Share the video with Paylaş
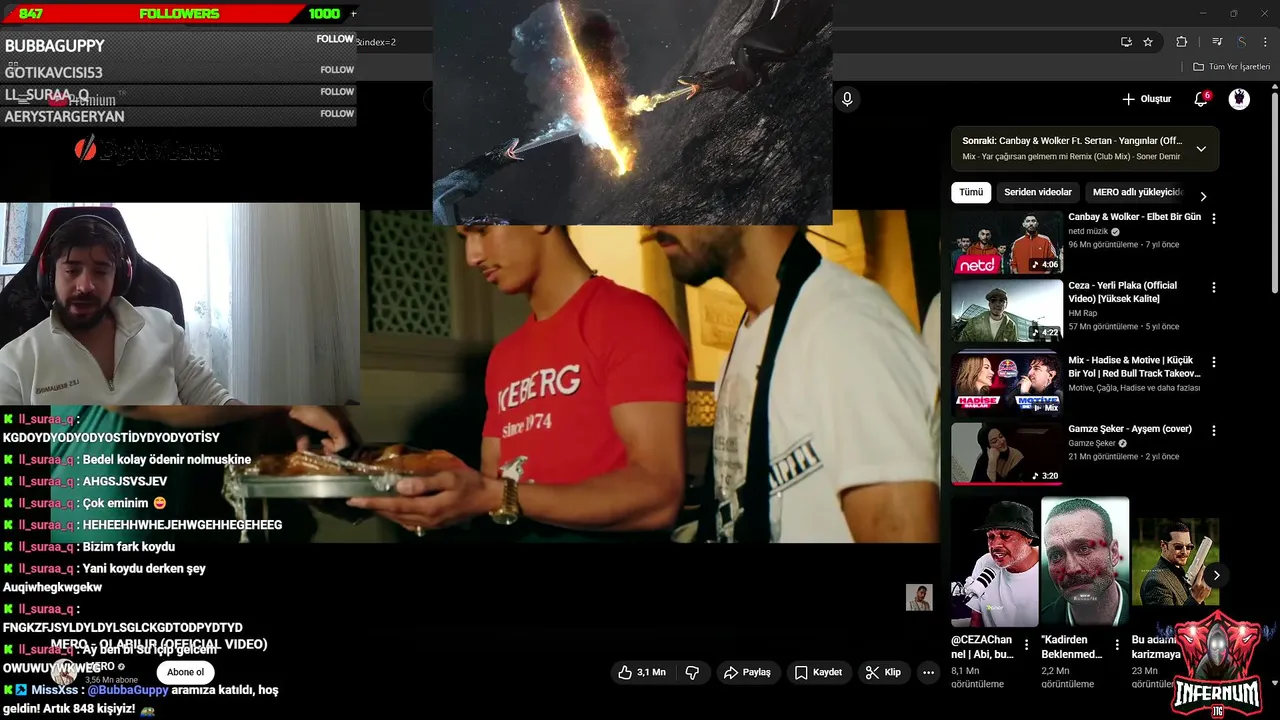This screenshot has width=1280, height=720. click(x=747, y=672)
